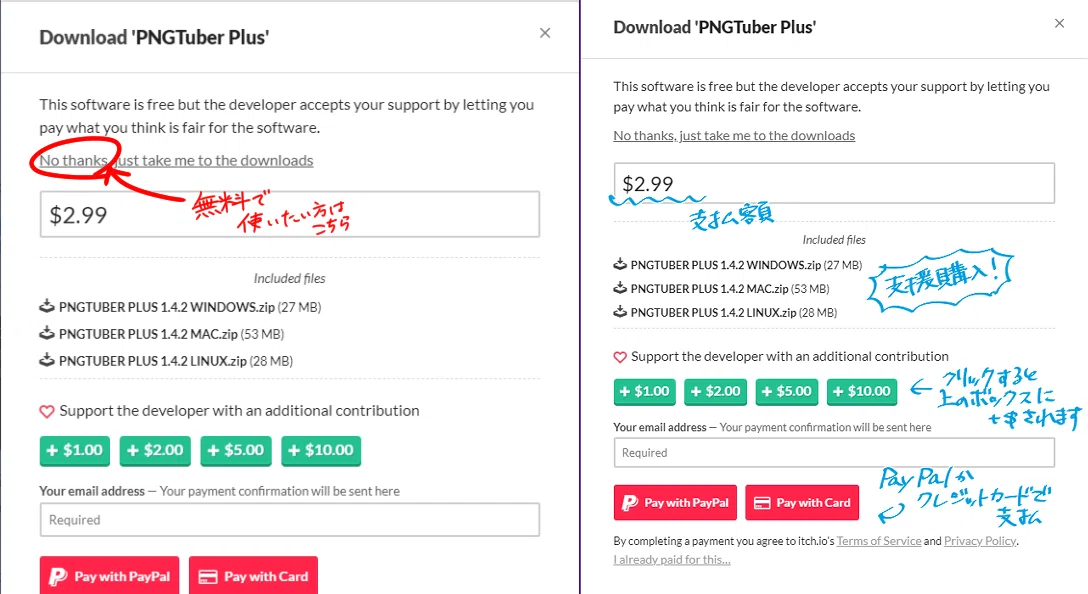This screenshot has width=1088, height=594.
Task: Click the heart icon in the right dialog
Action: coord(620,357)
